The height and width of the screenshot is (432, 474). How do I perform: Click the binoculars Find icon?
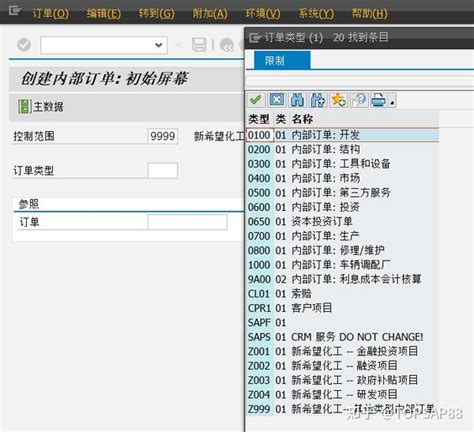297,100
